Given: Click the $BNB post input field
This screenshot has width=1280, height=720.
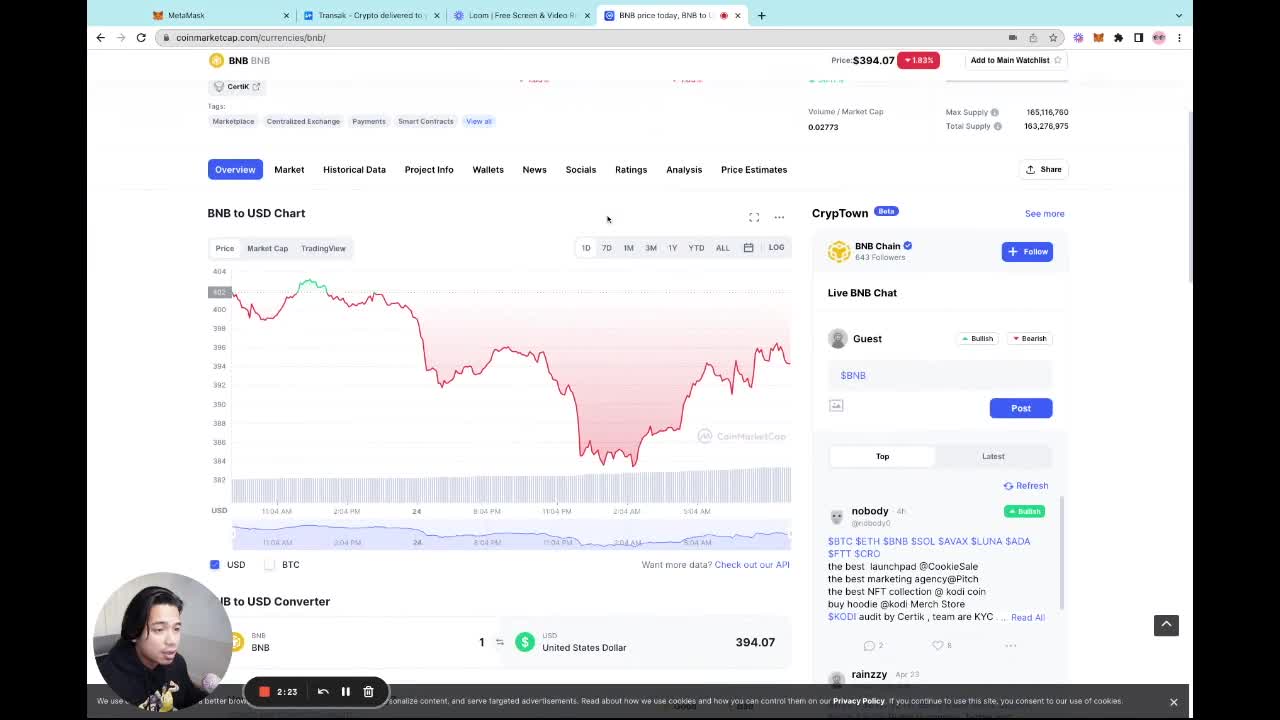Looking at the screenshot, I should tap(939, 375).
